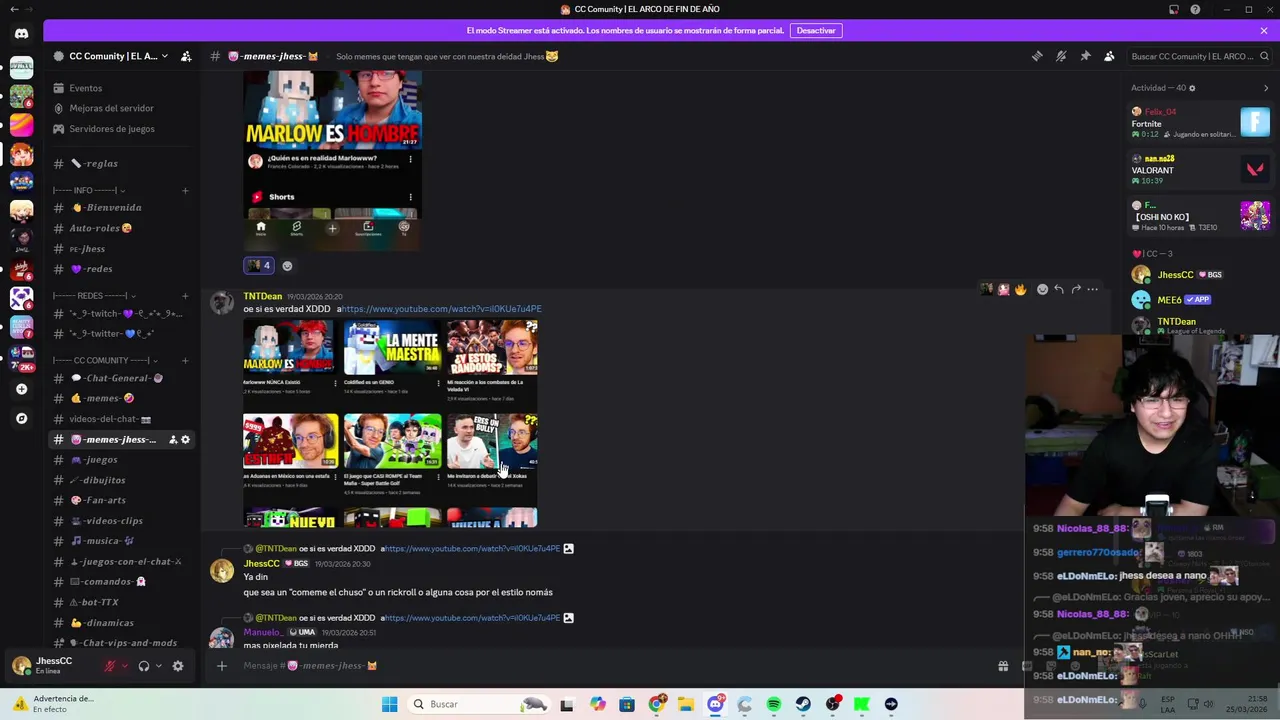The width and height of the screenshot is (1280, 720).
Task: Open gift icon in message bar
Action: click(1003, 666)
